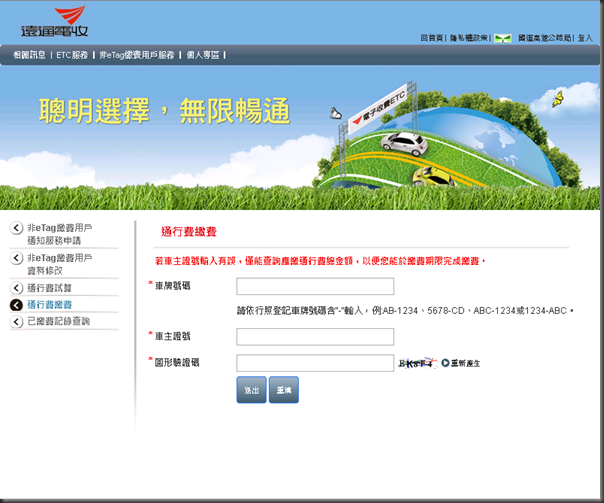Select 通行費繳費 sidebar item
Viewport: 604px width, 503px height.
49,305
